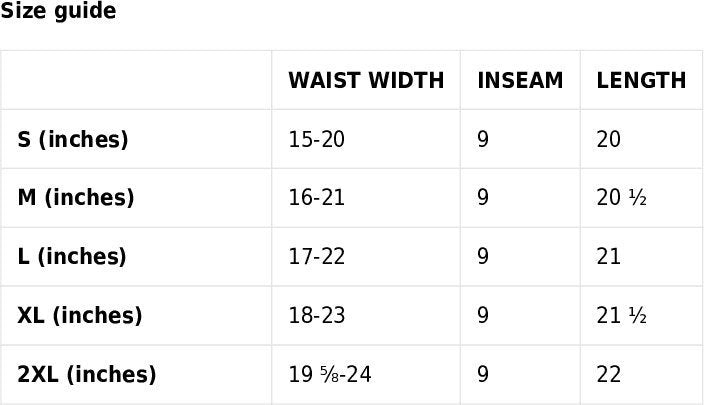Click the INSEAM column header
The height and width of the screenshot is (405, 704).
(x=520, y=81)
